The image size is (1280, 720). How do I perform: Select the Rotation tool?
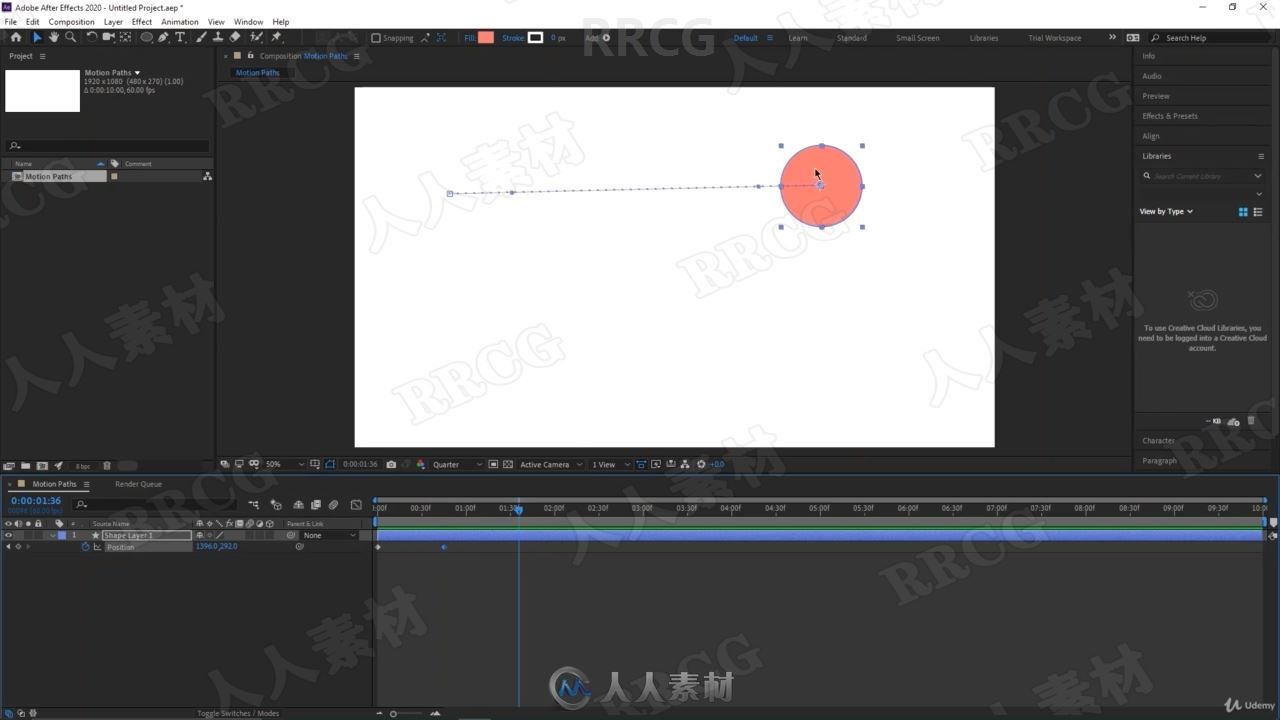92,37
